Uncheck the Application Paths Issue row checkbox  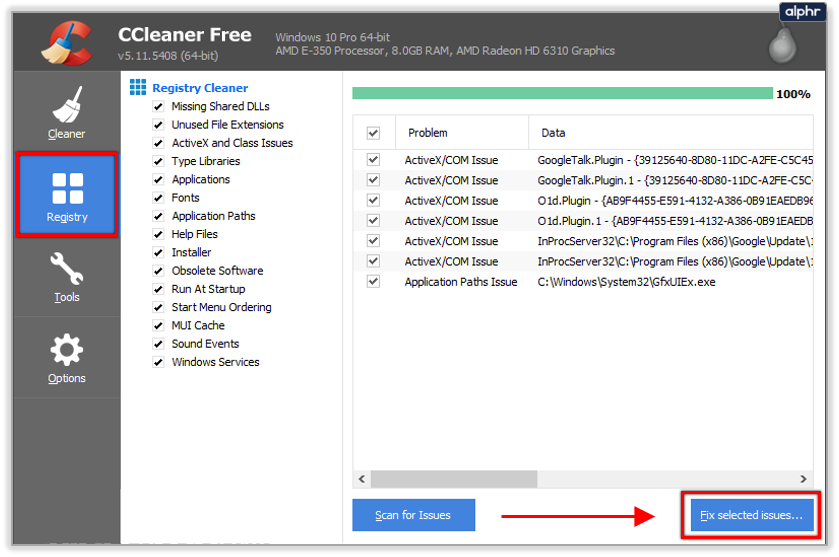[x=373, y=281]
